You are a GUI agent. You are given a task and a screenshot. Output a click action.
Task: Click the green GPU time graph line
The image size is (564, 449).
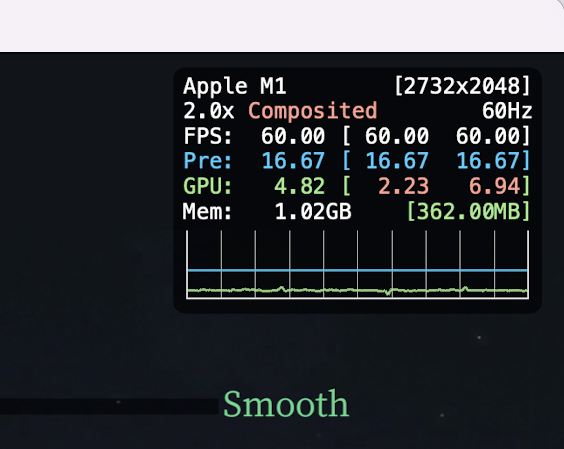pos(358,290)
